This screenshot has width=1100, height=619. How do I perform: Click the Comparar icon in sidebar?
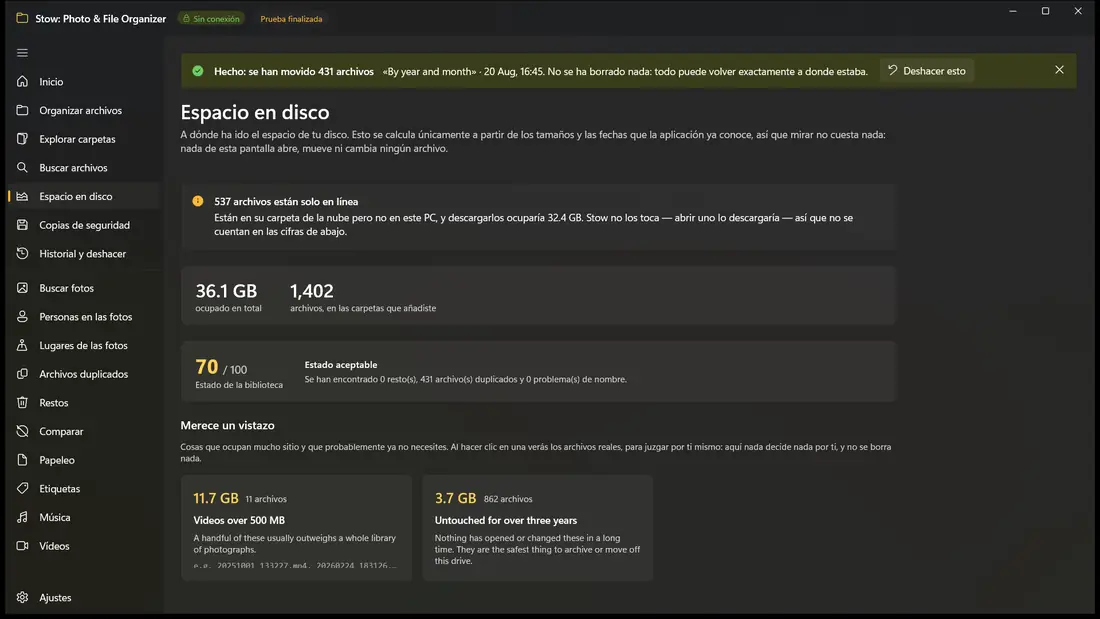[22, 431]
